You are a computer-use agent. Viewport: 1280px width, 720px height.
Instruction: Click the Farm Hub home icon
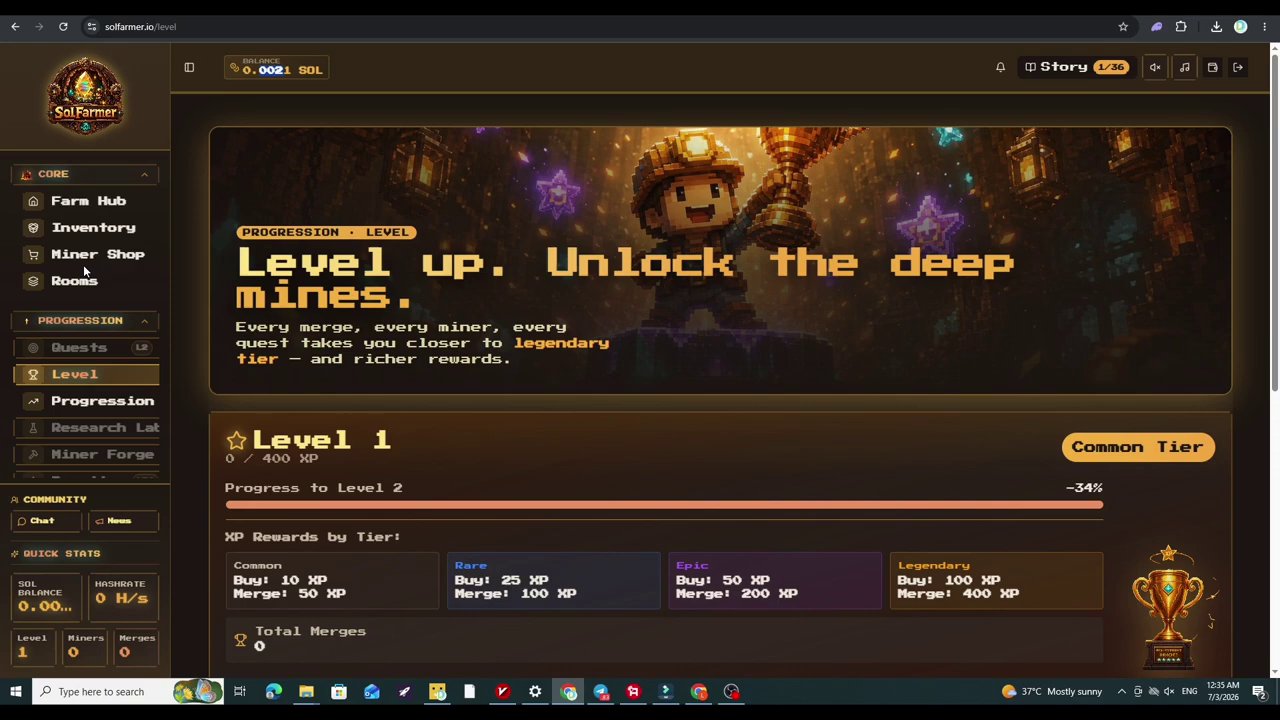click(33, 201)
